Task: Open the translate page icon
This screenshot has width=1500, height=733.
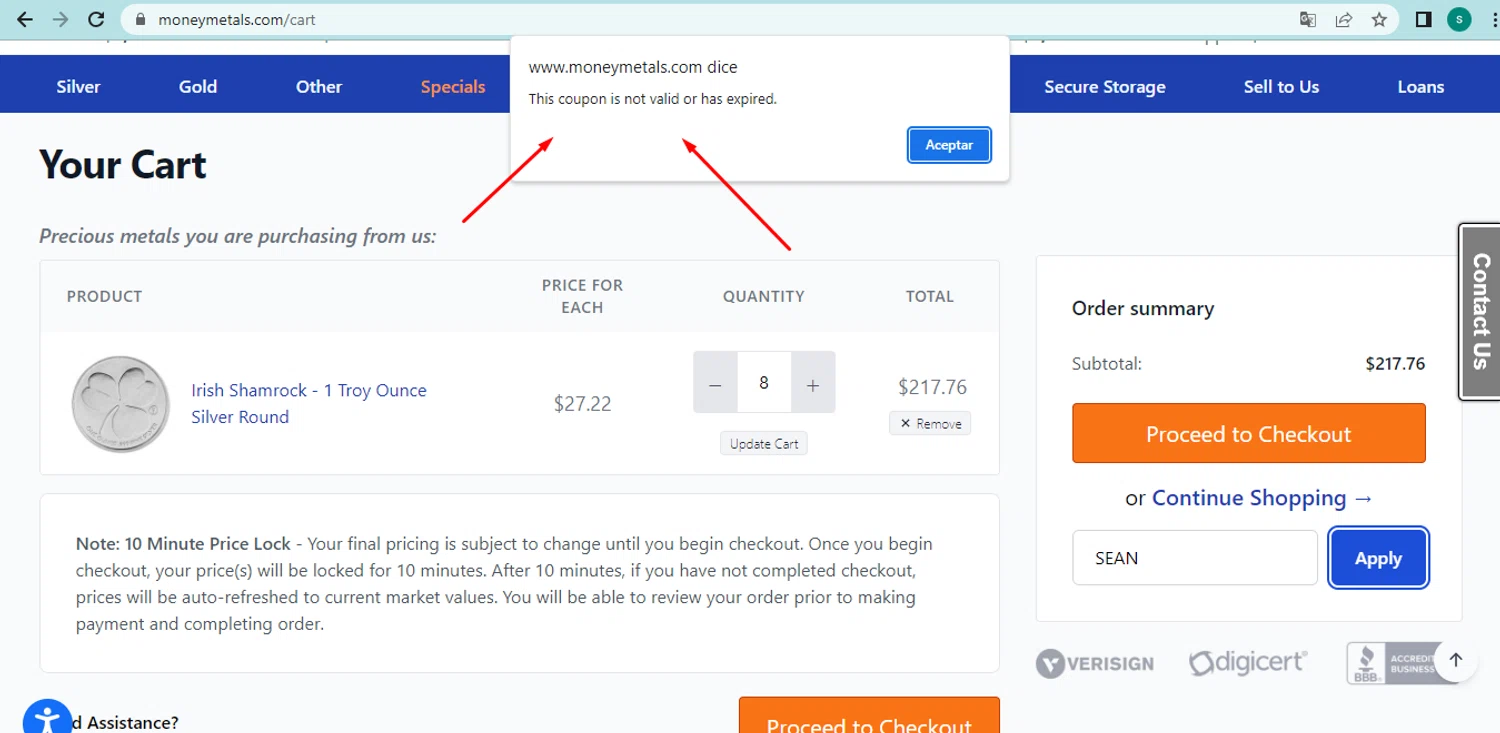Action: tap(1307, 19)
